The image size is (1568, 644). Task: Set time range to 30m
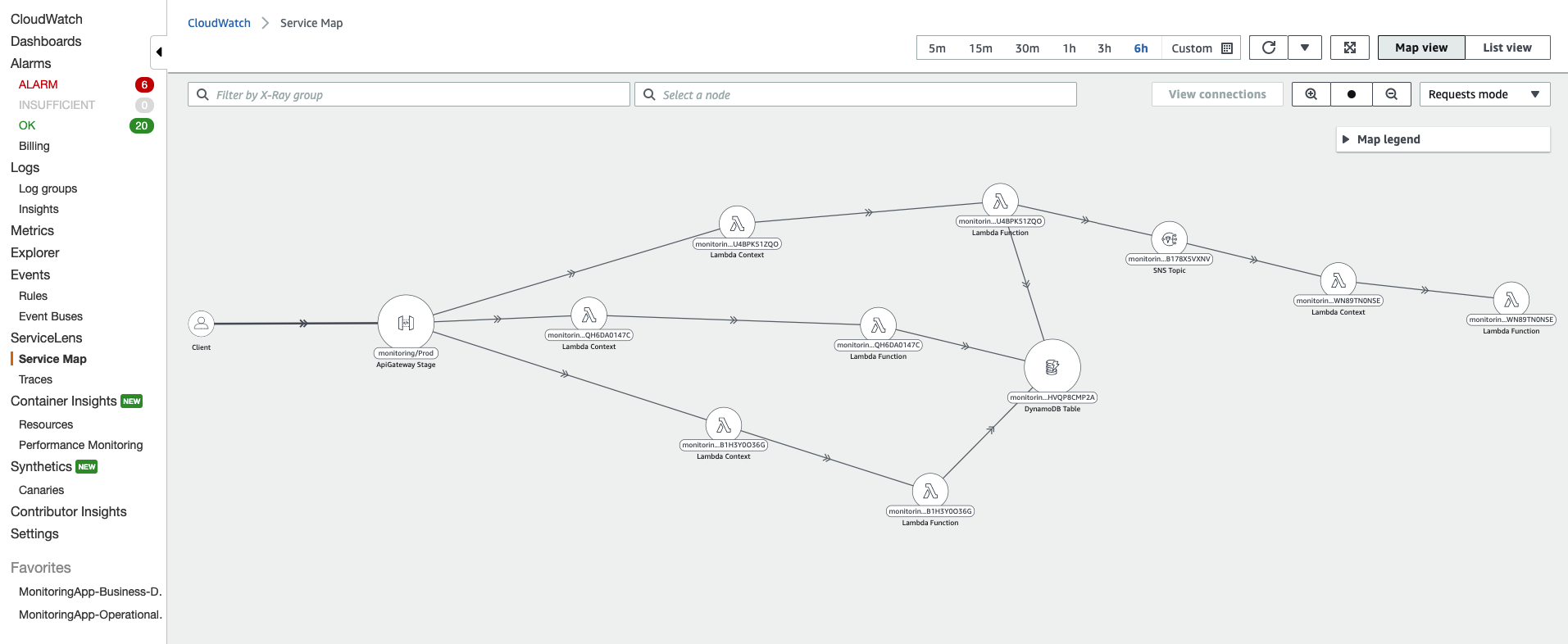(1027, 48)
